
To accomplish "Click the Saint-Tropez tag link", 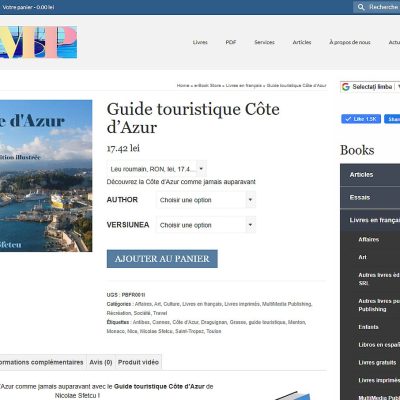I will 189,331.
